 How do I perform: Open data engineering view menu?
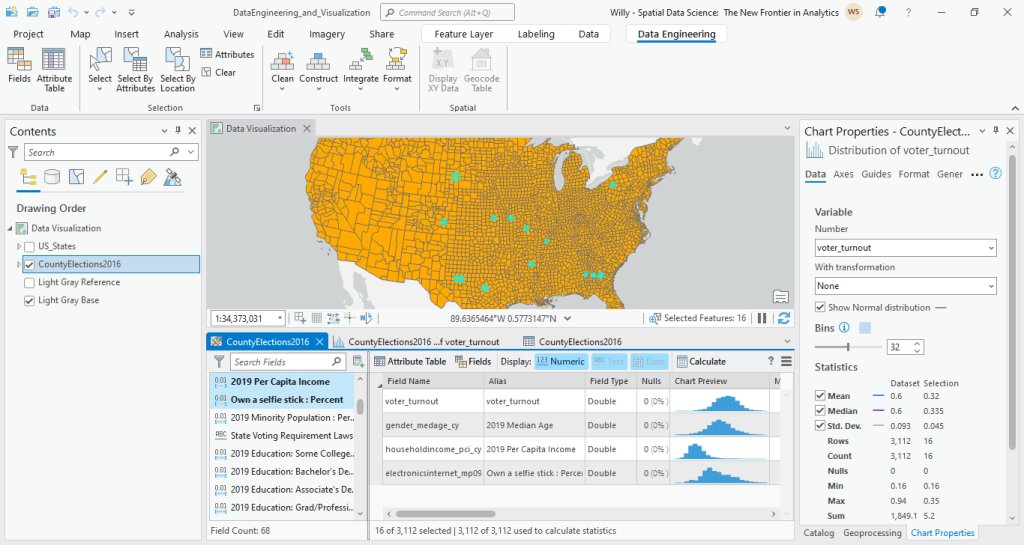point(786,361)
